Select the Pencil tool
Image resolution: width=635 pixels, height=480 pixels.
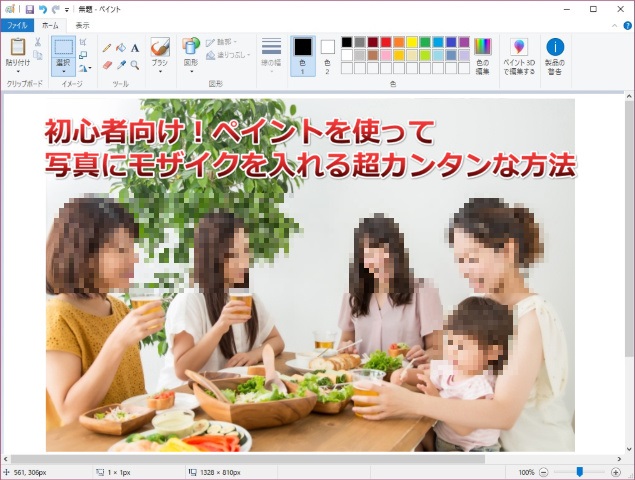[107, 48]
